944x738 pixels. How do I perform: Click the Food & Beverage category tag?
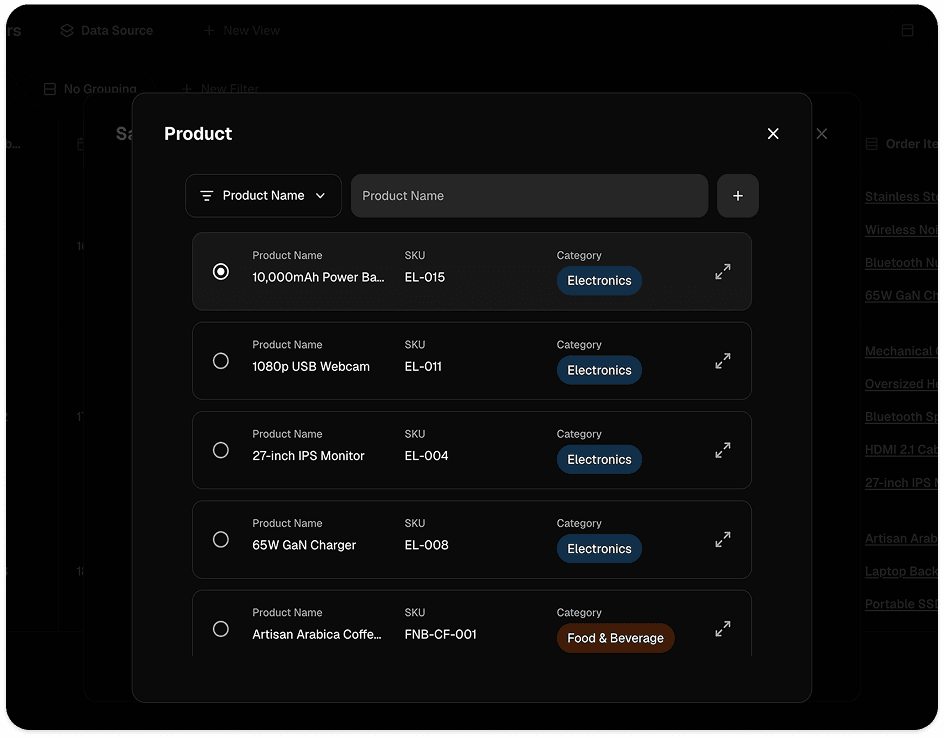click(x=615, y=638)
